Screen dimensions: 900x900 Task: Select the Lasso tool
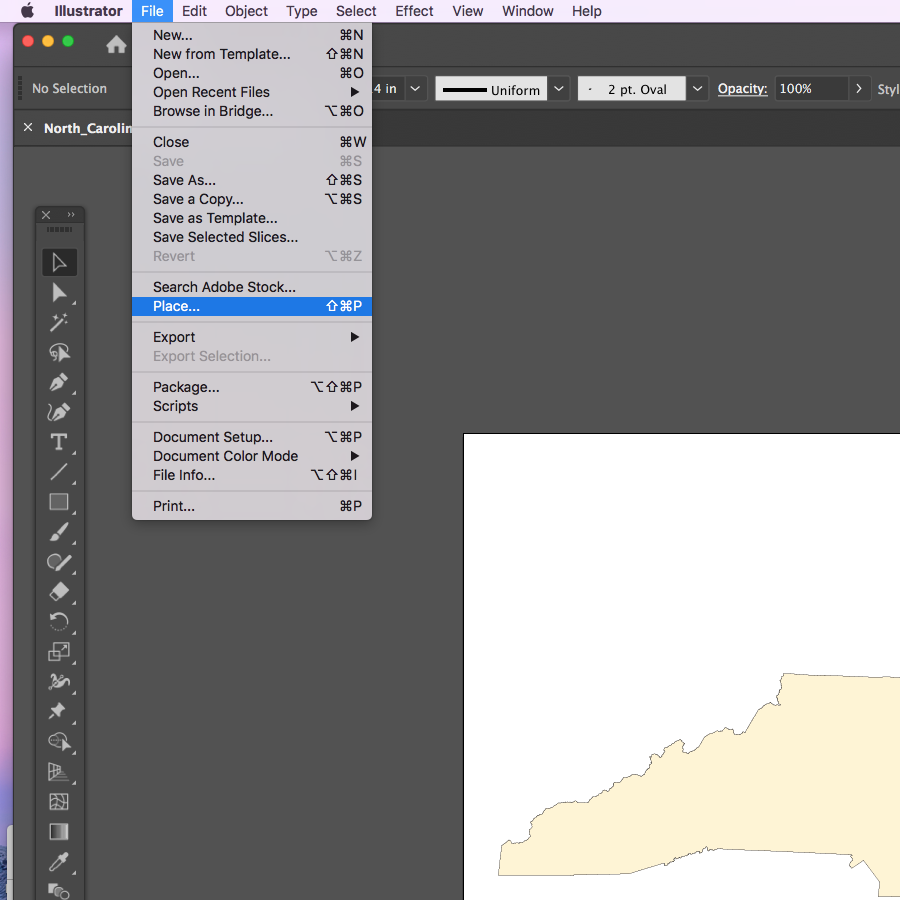coord(59,352)
